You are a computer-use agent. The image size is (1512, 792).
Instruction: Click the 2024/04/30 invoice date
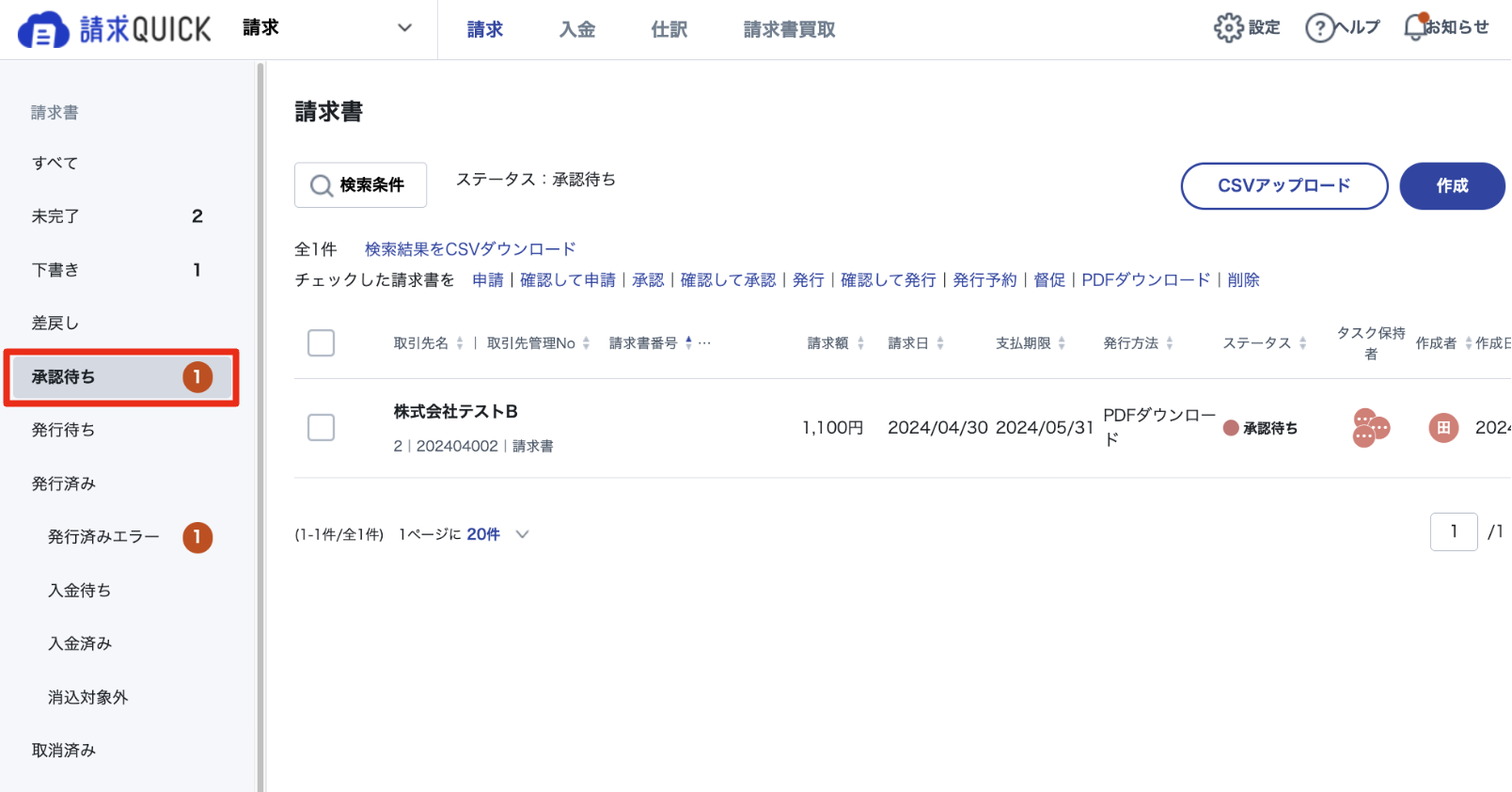tap(937, 428)
